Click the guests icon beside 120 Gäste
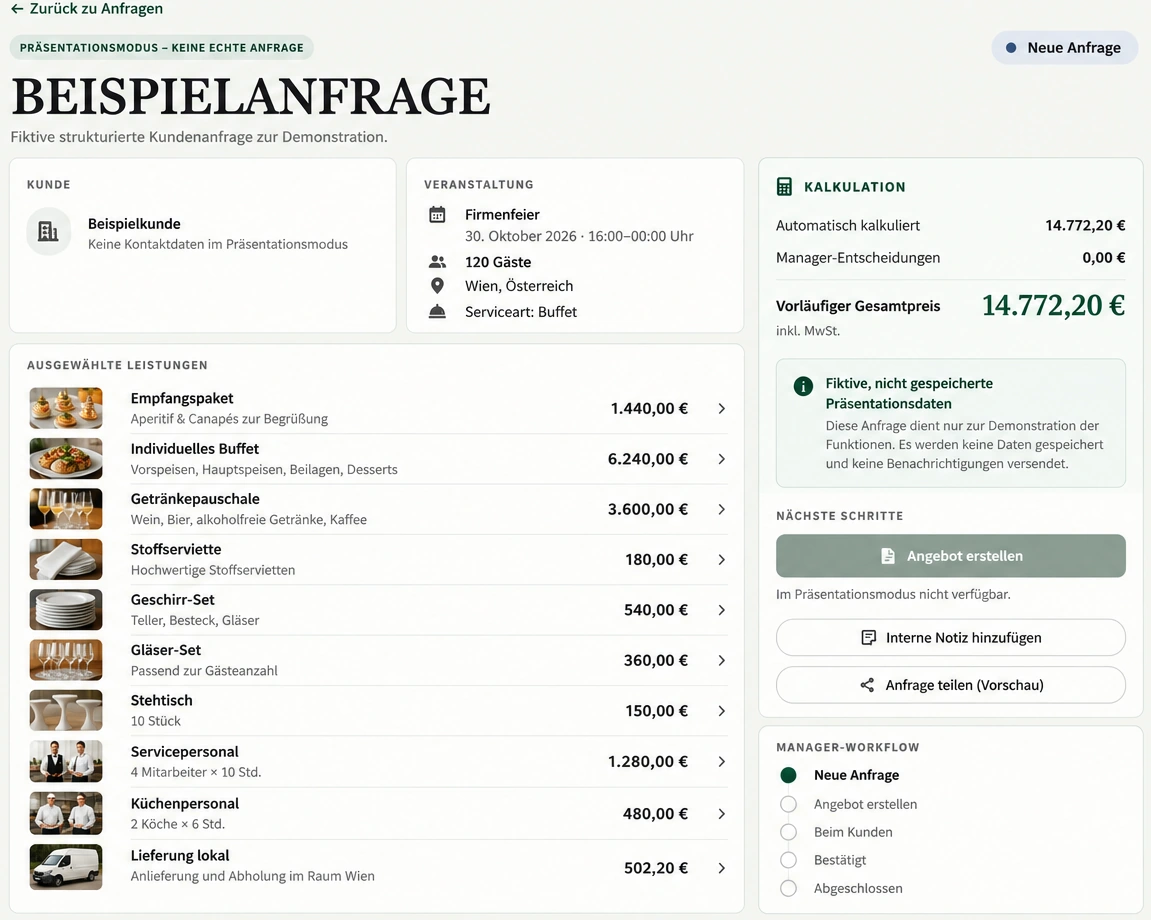This screenshot has width=1151, height=920. pos(437,261)
